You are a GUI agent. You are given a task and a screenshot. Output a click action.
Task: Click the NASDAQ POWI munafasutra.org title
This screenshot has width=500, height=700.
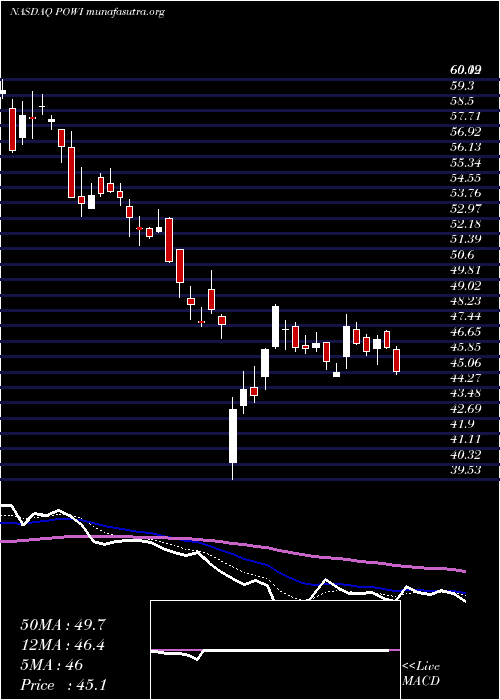[88, 12]
